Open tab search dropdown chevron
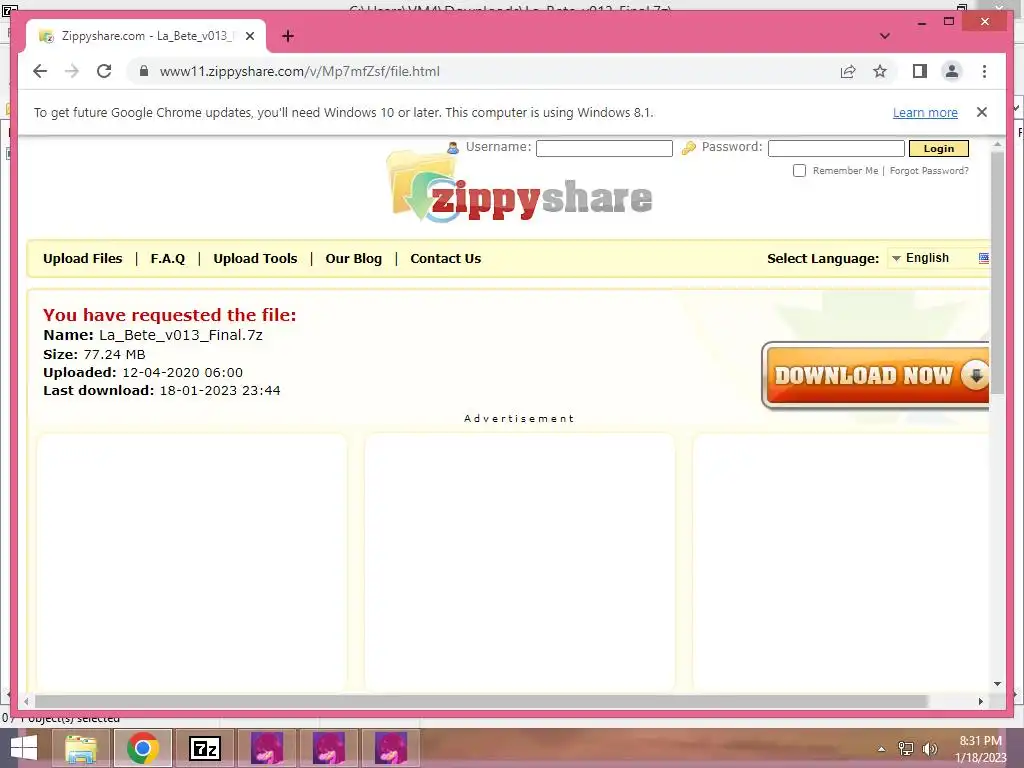The image size is (1024, 768). [x=885, y=36]
